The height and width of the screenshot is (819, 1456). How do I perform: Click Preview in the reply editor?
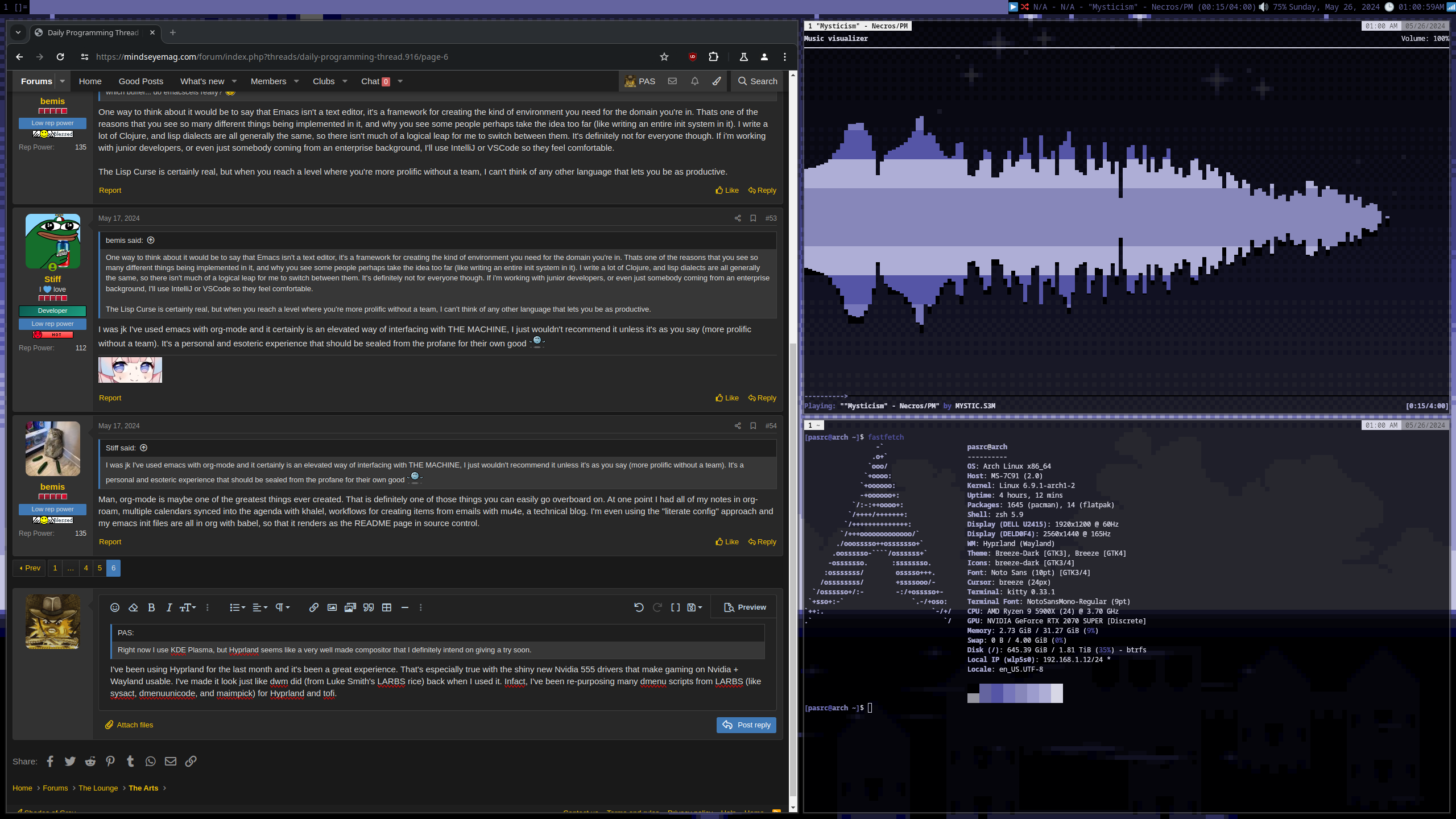pyautogui.click(x=745, y=607)
